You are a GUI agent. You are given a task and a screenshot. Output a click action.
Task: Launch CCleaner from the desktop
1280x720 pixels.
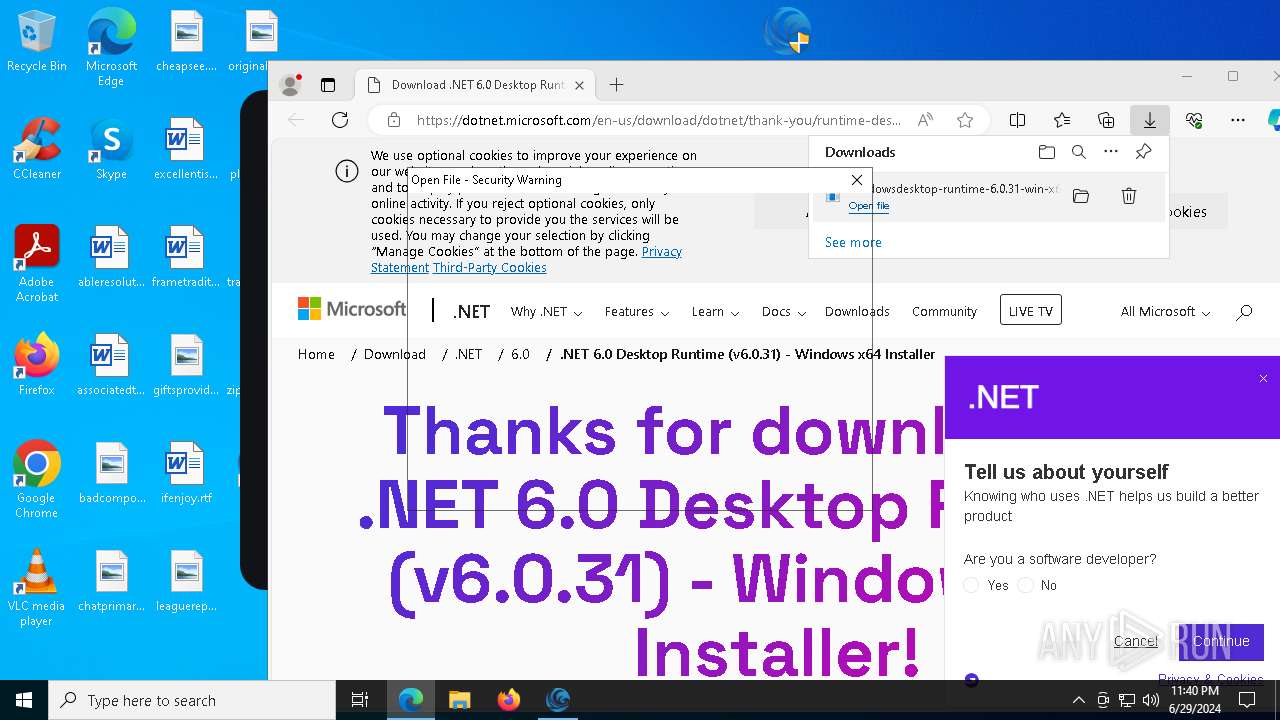coord(37,150)
